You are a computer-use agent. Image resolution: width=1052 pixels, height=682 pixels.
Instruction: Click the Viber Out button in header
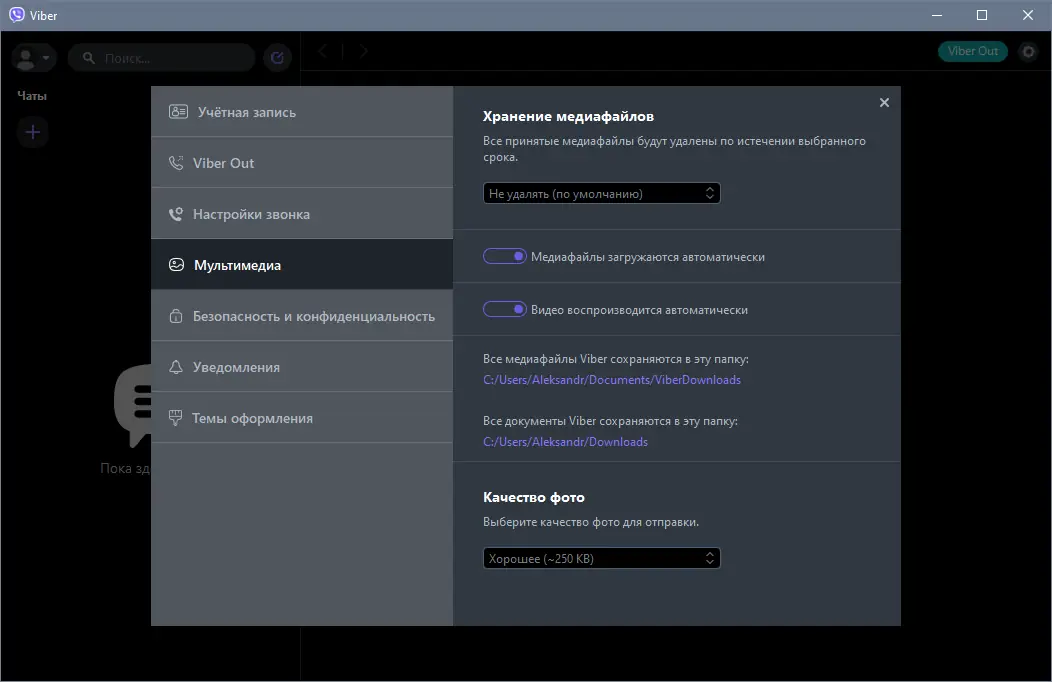pos(972,50)
